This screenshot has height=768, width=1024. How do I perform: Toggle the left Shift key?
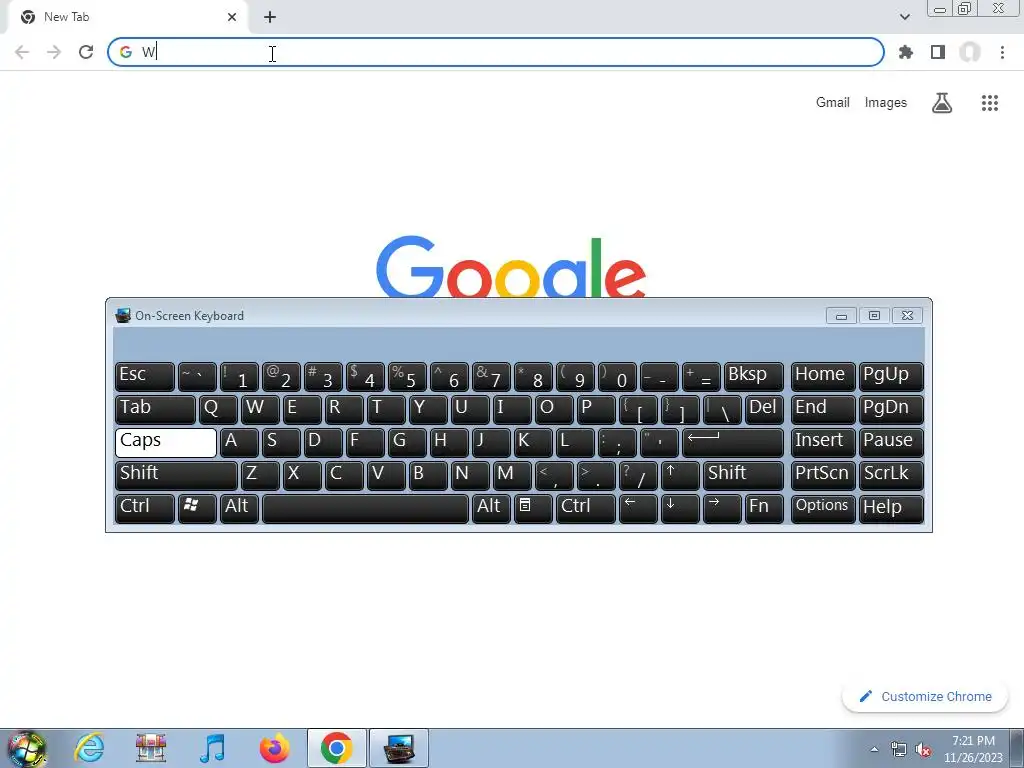[176, 475]
